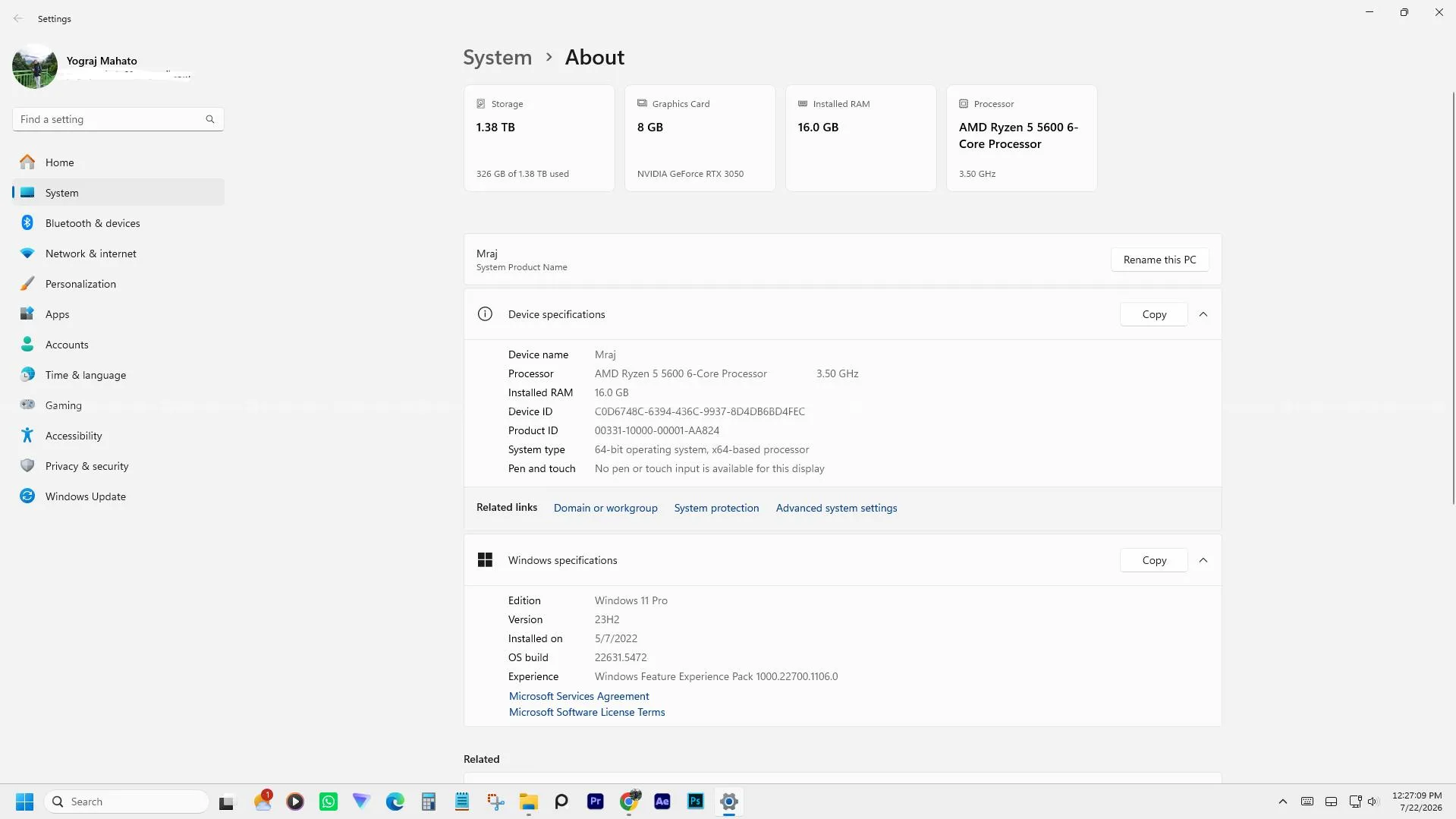
Task: Open the purple triangle app in taskbar
Action: tap(361, 802)
